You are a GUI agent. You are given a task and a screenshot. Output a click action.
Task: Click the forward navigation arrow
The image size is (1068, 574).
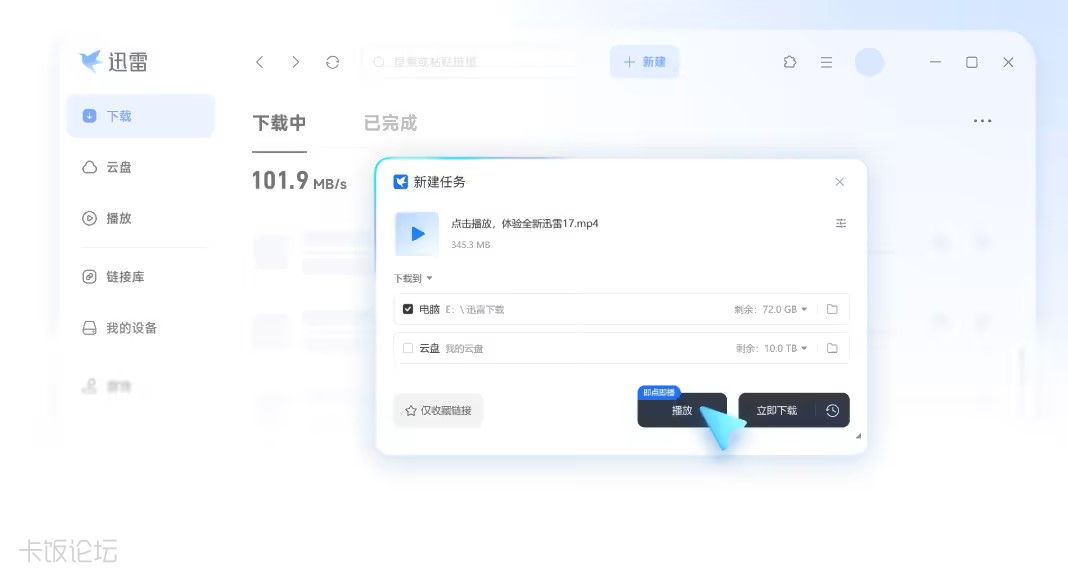[296, 62]
